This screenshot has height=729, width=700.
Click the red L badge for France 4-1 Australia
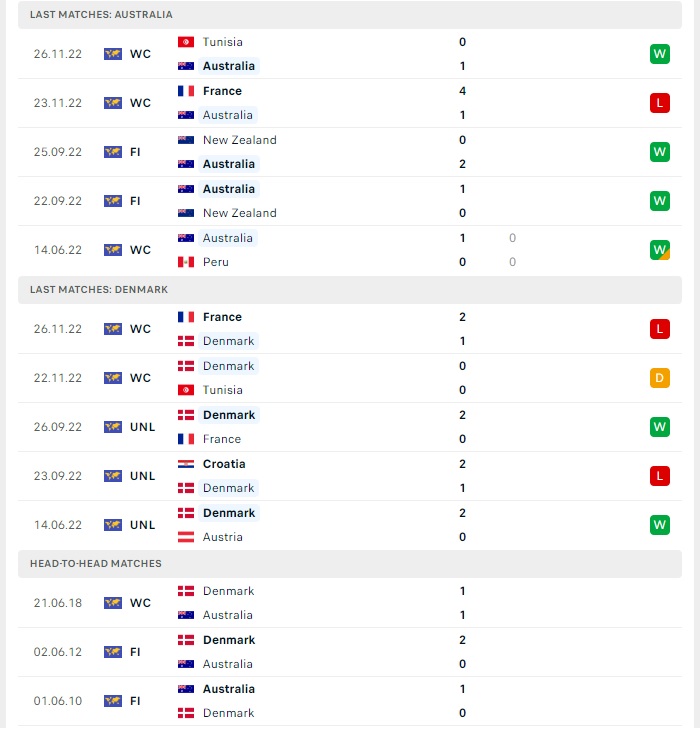tap(660, 103)
